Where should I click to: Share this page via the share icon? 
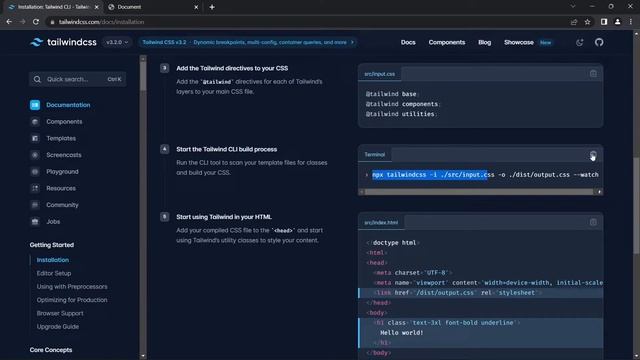coord(574,22)
